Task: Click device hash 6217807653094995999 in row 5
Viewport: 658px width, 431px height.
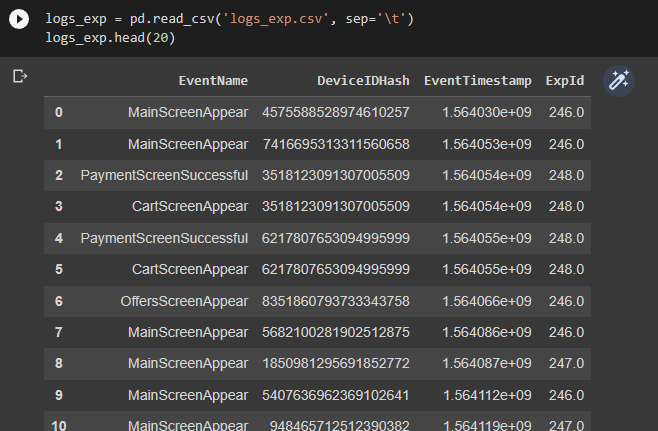Action: point(336,269)
